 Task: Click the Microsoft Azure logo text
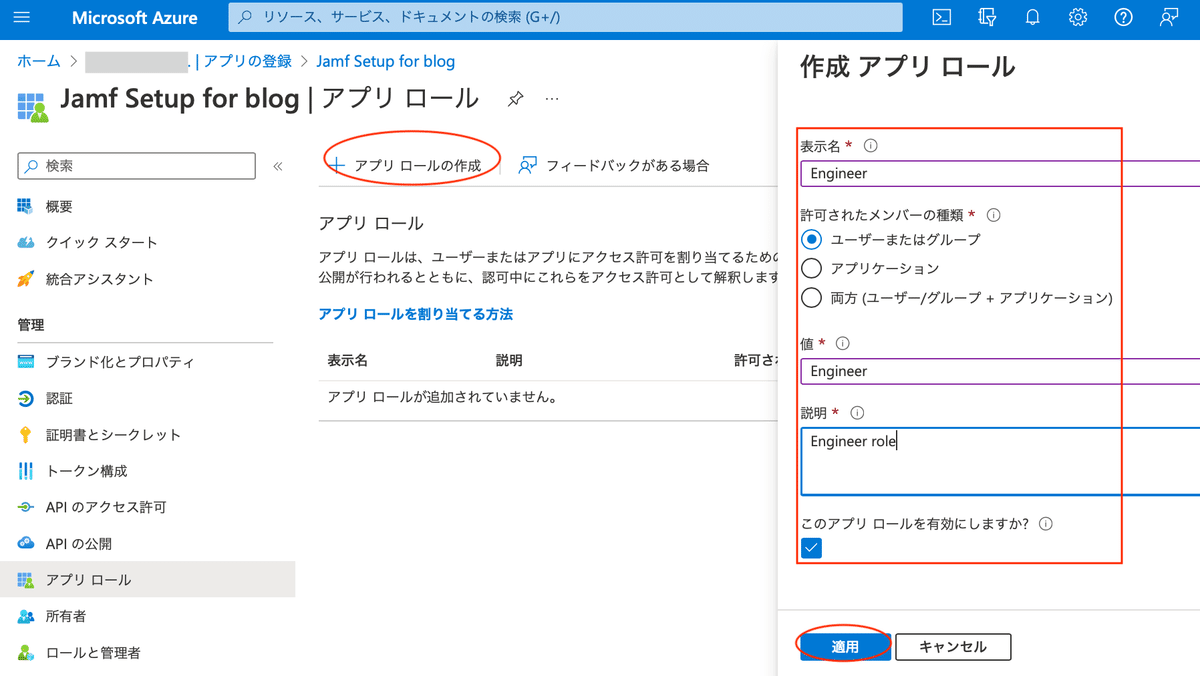point(135,18)
